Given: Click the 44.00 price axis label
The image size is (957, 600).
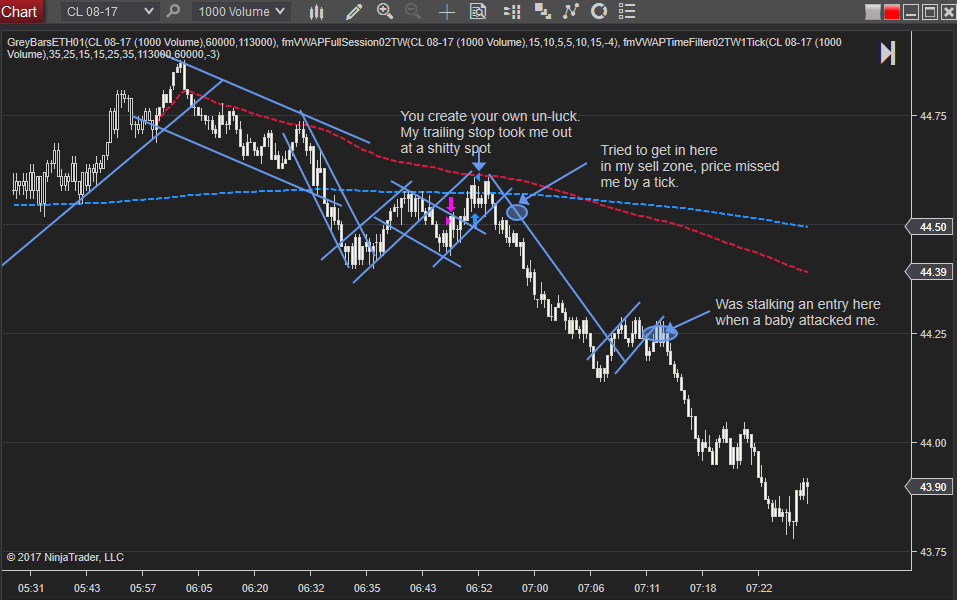Looking at the screenshot, I should (x=933, y=443).
